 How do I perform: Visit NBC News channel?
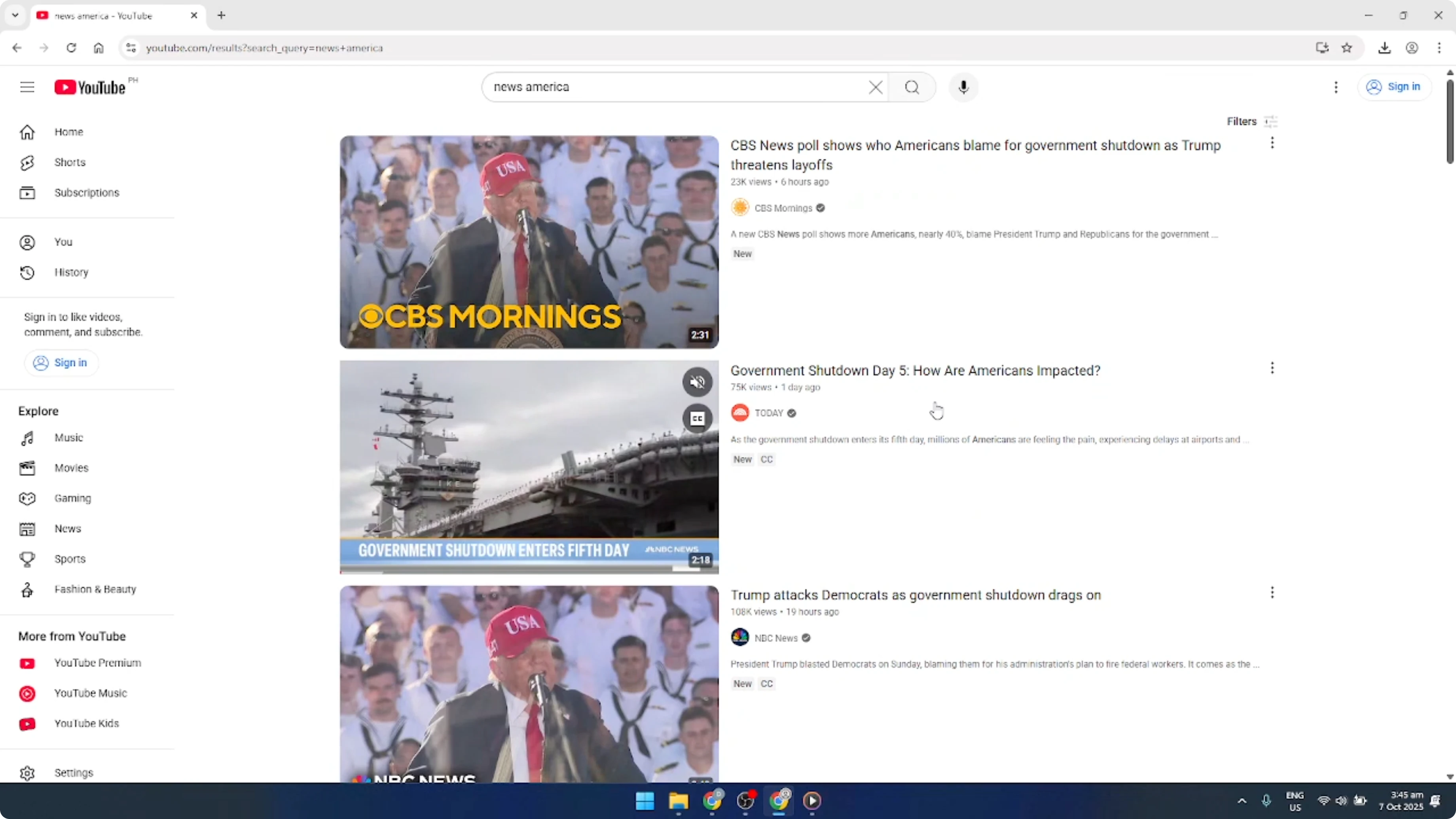775,638
